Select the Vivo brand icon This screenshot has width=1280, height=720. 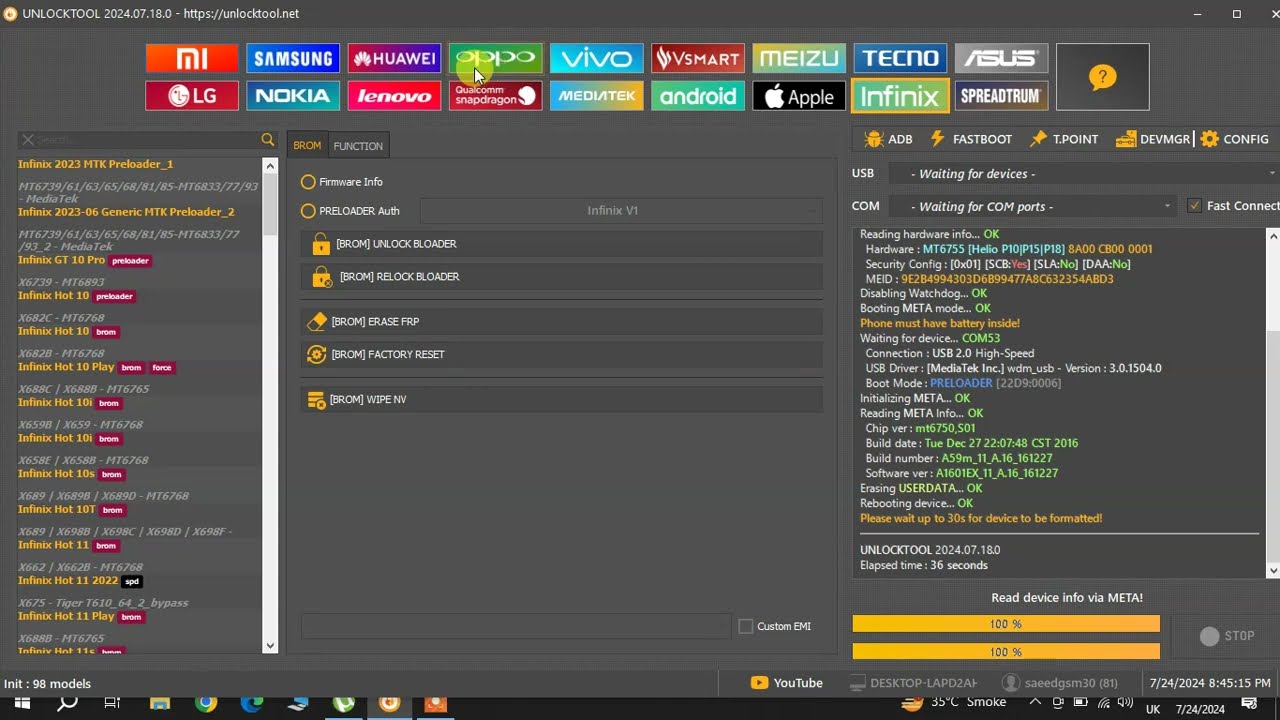(x=596, y=58)
